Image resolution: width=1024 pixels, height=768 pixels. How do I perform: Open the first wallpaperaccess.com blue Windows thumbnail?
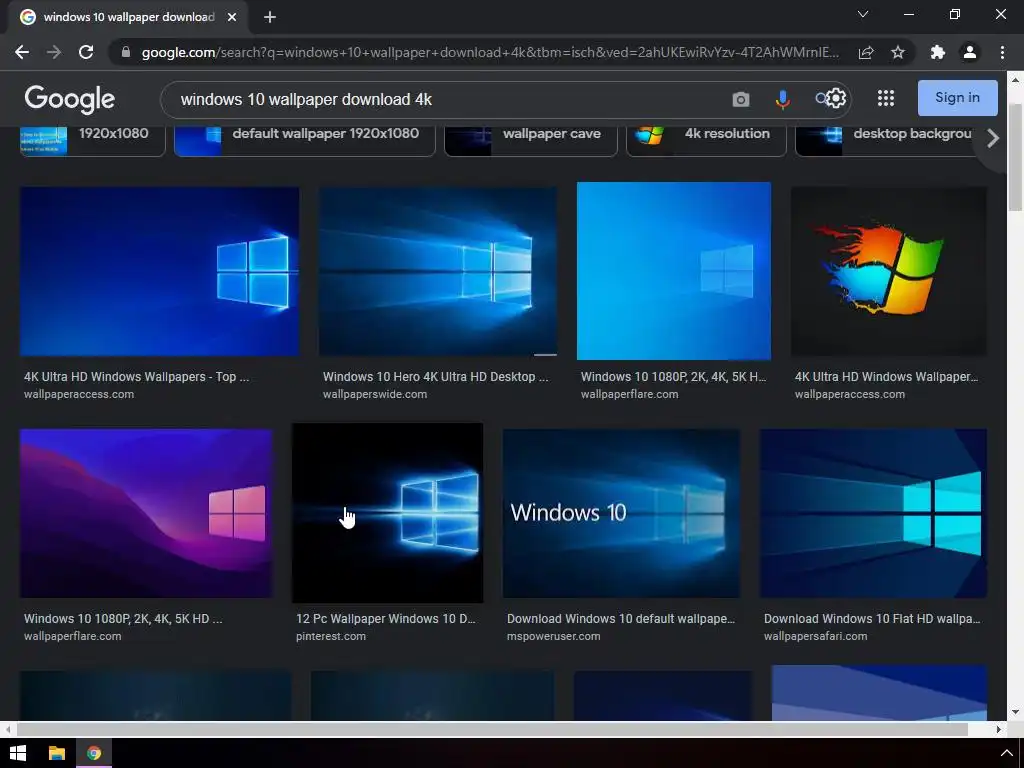pyautogui.click(x=159, y=271)
